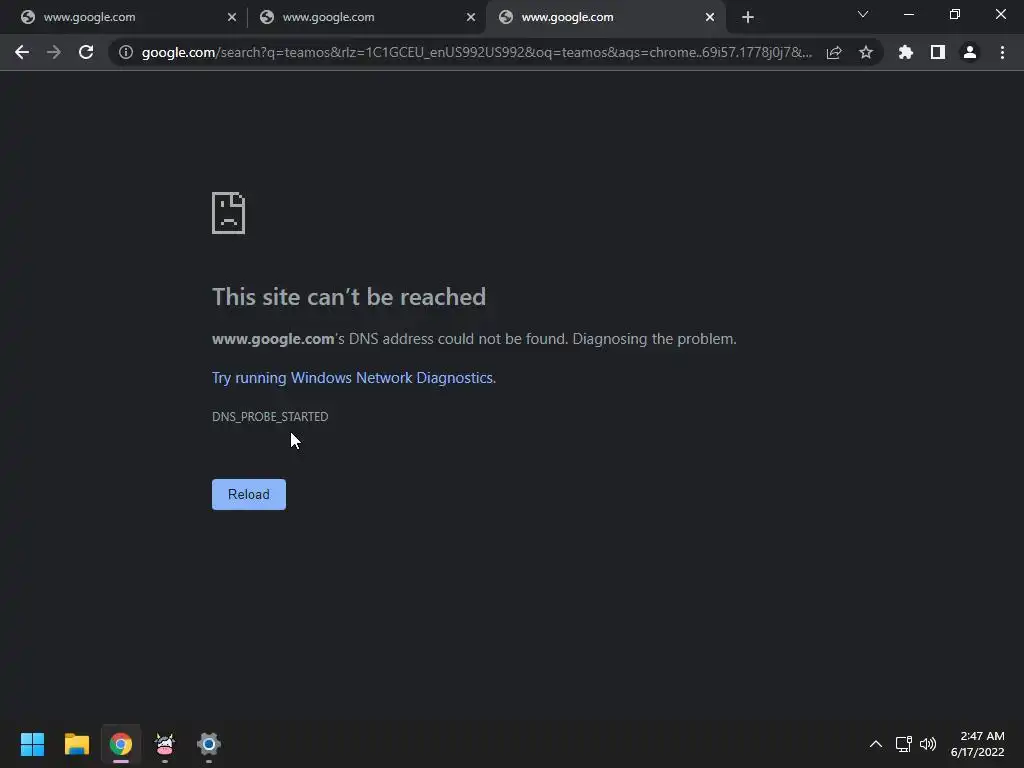
Task: Open Try running Windows Network Diagnostics link
Action: pyautogui.click(x=353, y=378)
